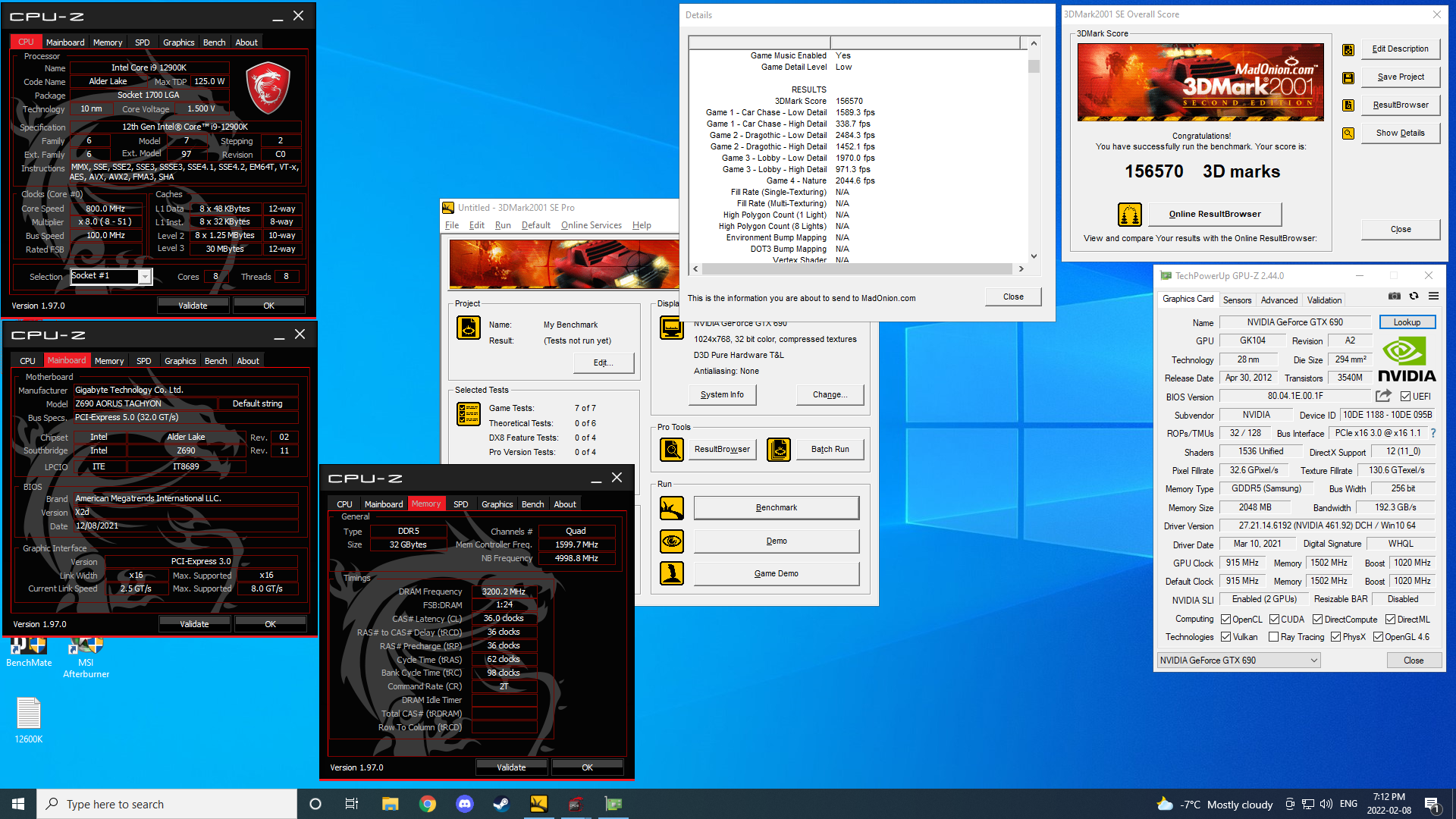Viewport: 1456px width, 819px height.
Task: Switch to the Advanced tab in GPU-Z
Action: (1279, 300)
